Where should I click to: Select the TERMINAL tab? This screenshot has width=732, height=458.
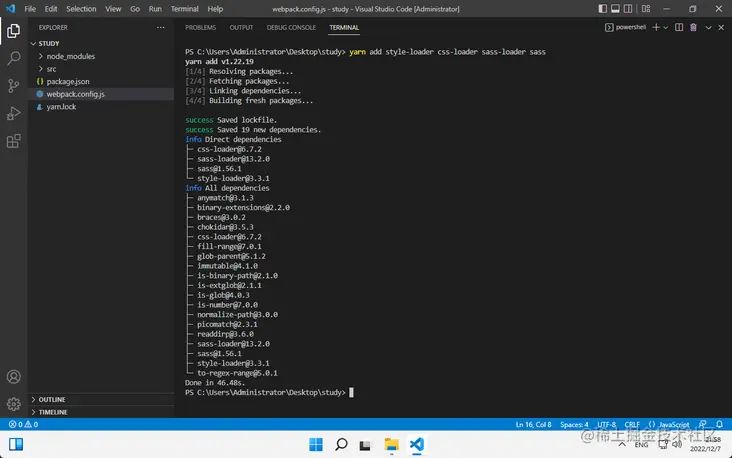point(344,28)
